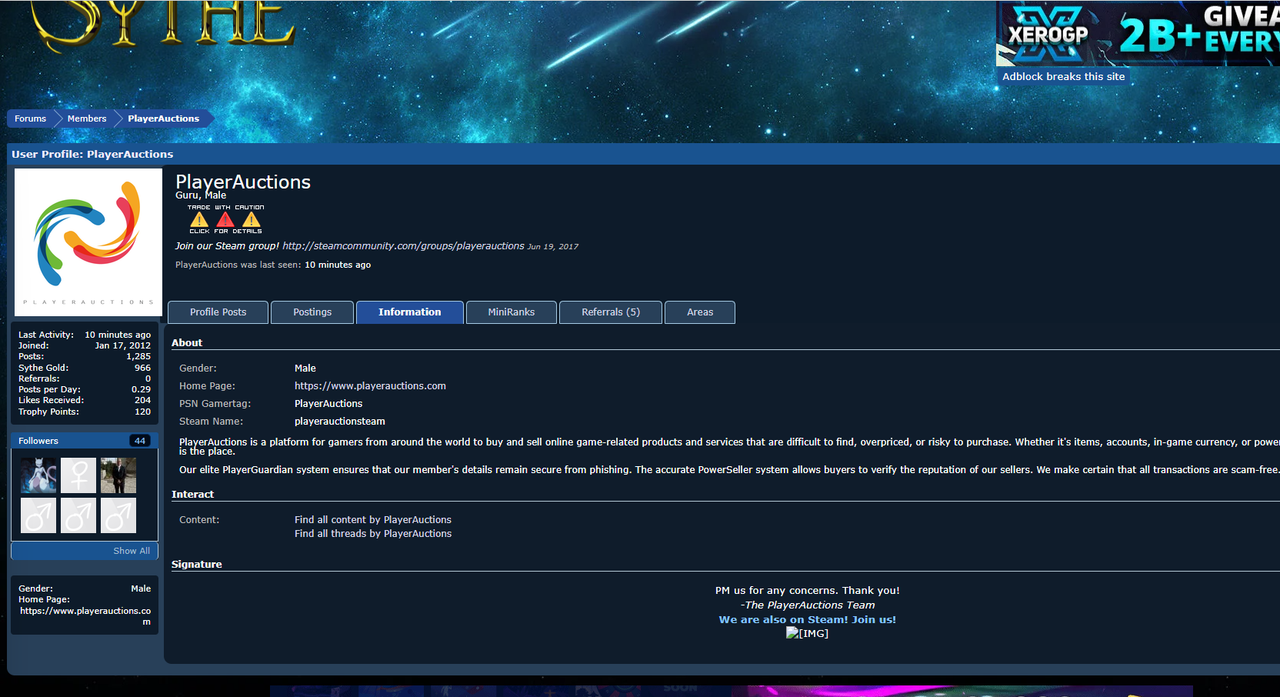Switch to the Profile Posts tab
This screenshot has width=1280, height=697.
click(218, 312)
